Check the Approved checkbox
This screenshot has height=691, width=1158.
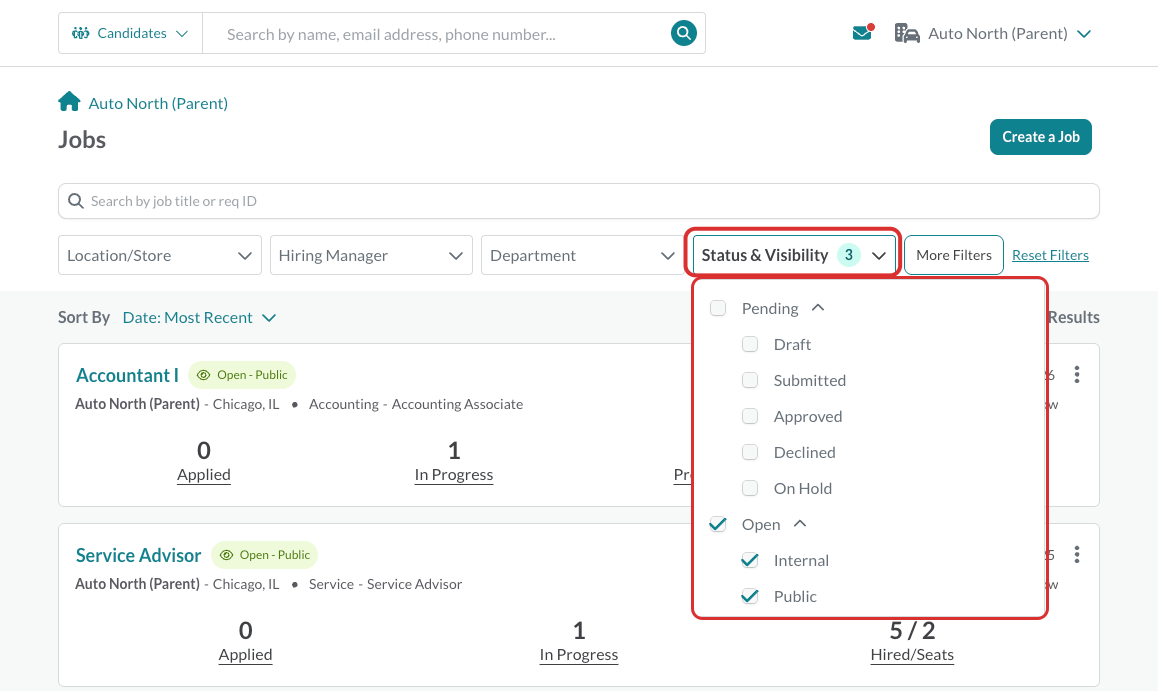(750, 416)
